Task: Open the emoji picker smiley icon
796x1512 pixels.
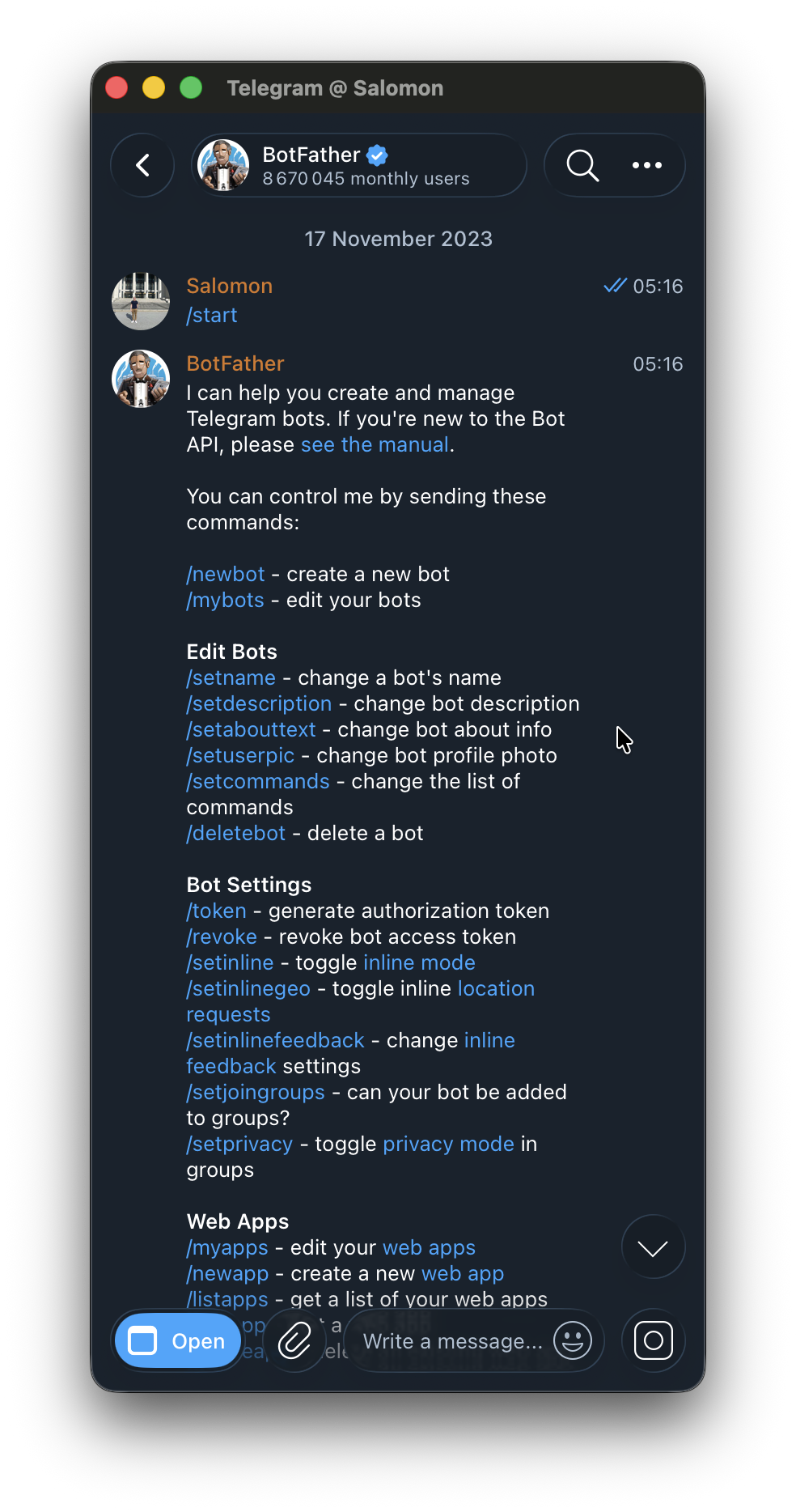Action: coord(573,1341)
